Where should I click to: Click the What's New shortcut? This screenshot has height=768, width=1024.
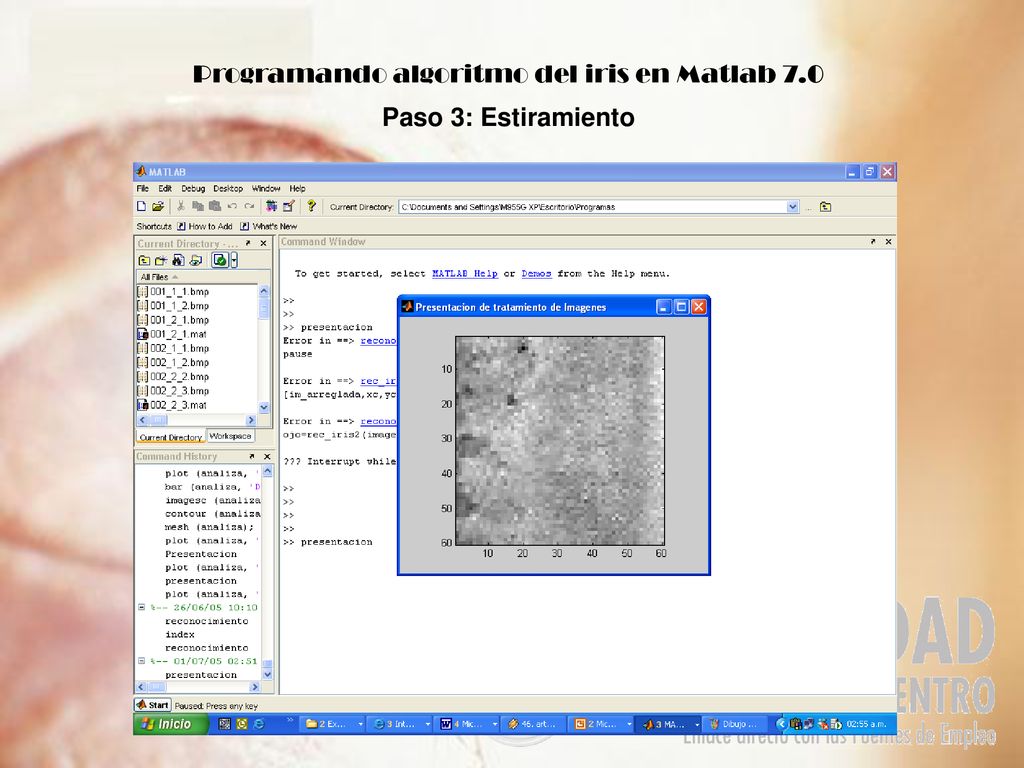pyautogui.click(x=268, y=226)
